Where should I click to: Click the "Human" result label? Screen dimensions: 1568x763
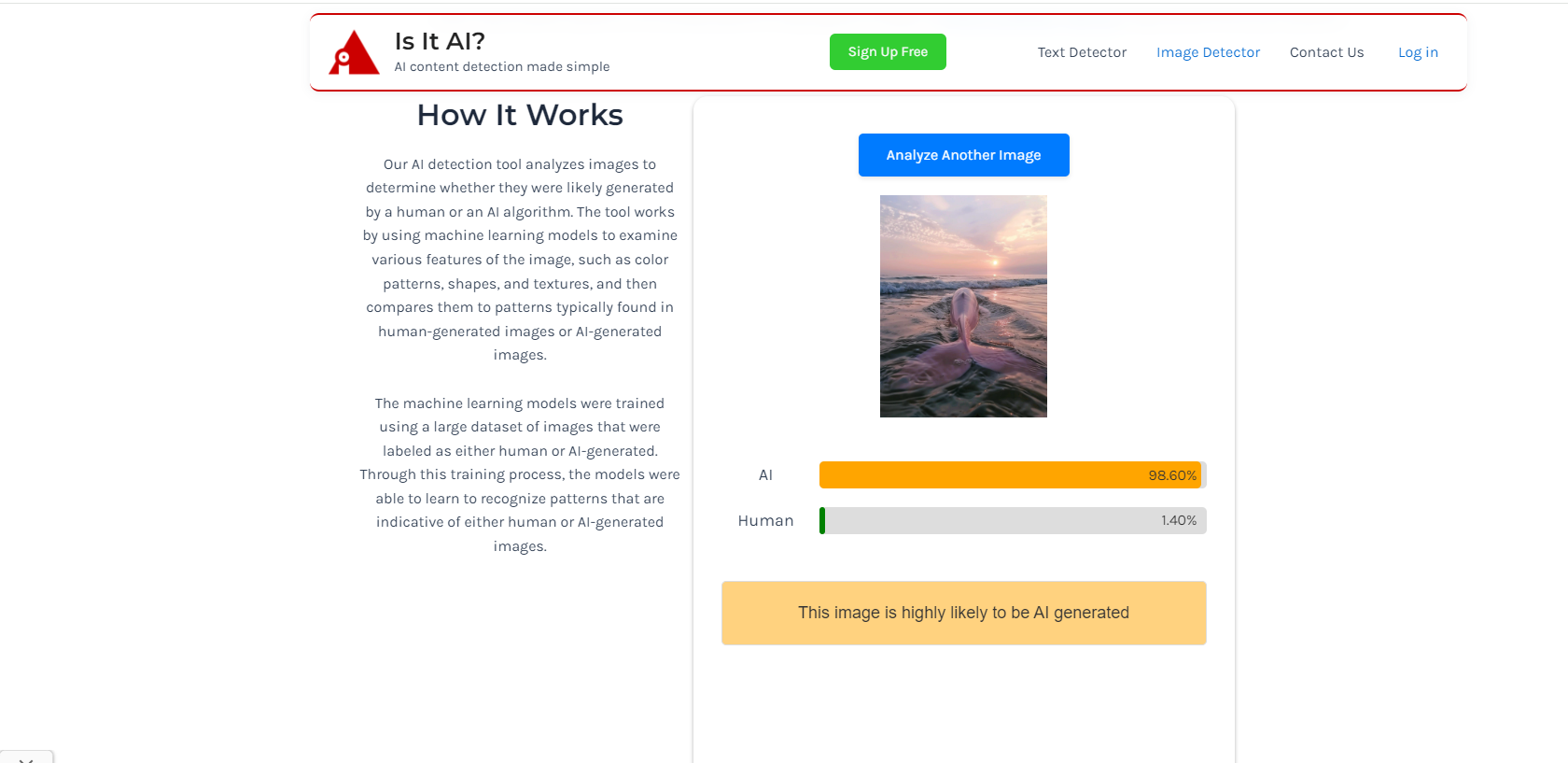point(765,521)
